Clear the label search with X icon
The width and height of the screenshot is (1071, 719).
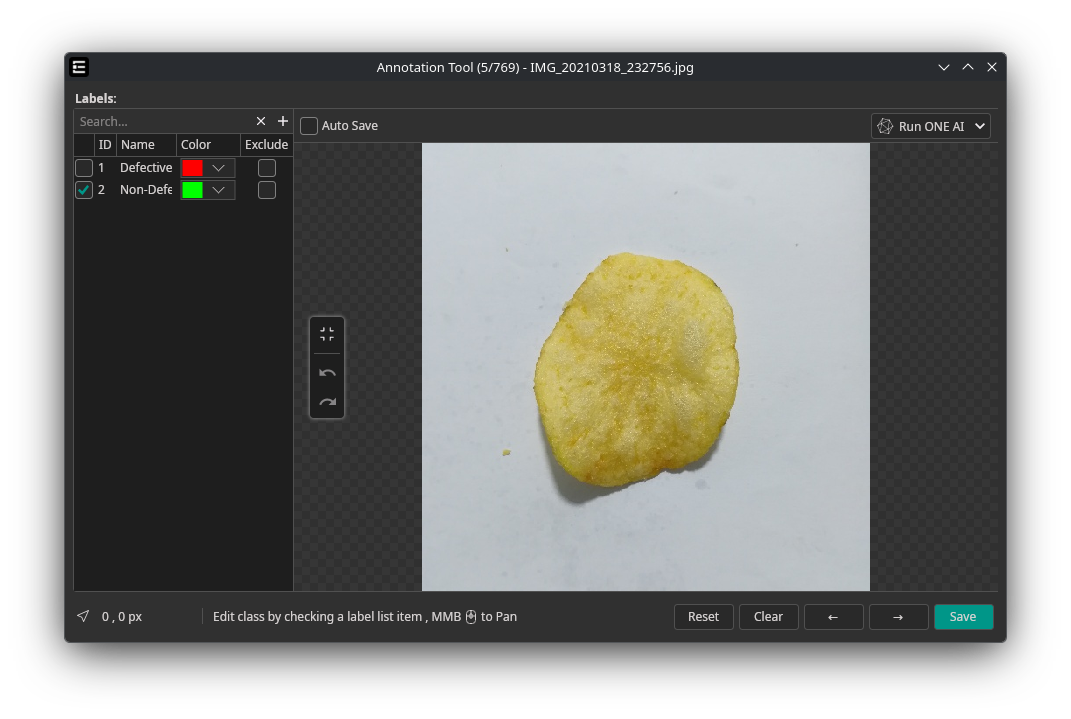(261, 121)
